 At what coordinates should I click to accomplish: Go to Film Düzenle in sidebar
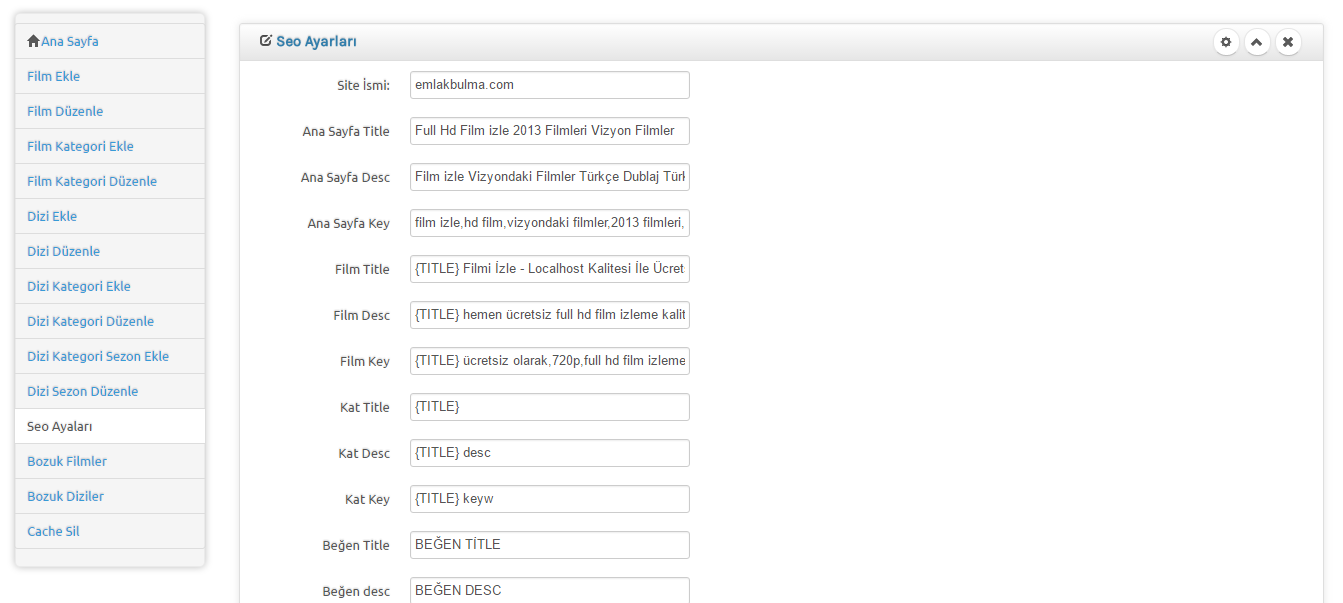(110, 111)
